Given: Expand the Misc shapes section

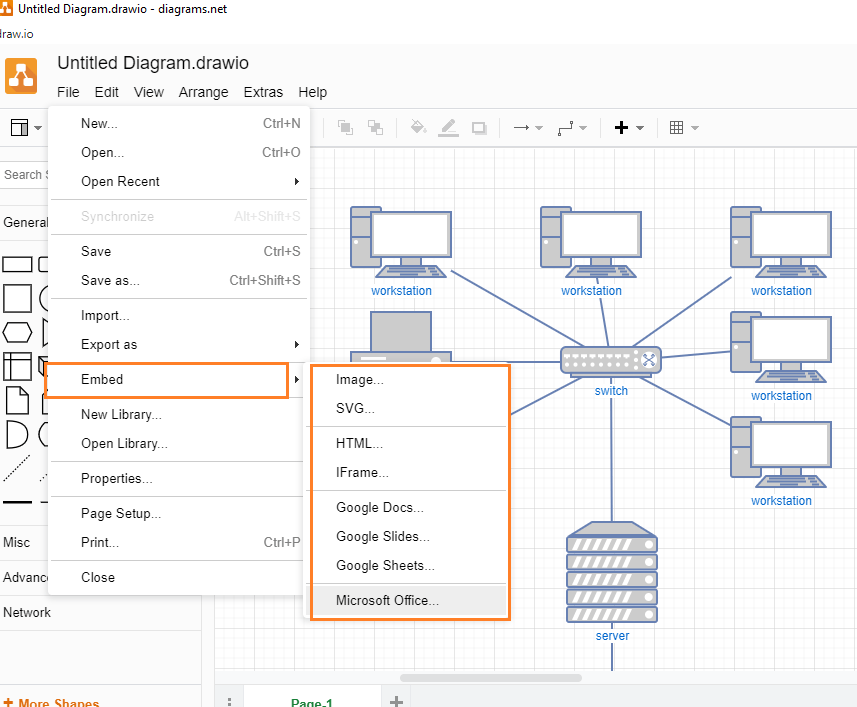Looking at the screenshot, I should 24,543.
